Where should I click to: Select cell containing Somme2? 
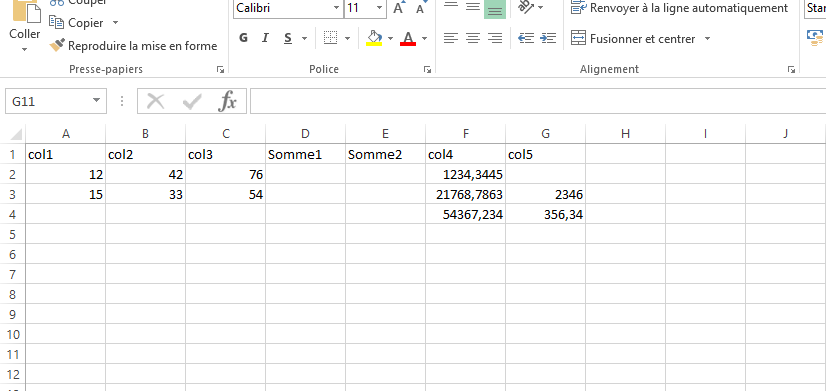pyautogui.click(x=385, y=155)
